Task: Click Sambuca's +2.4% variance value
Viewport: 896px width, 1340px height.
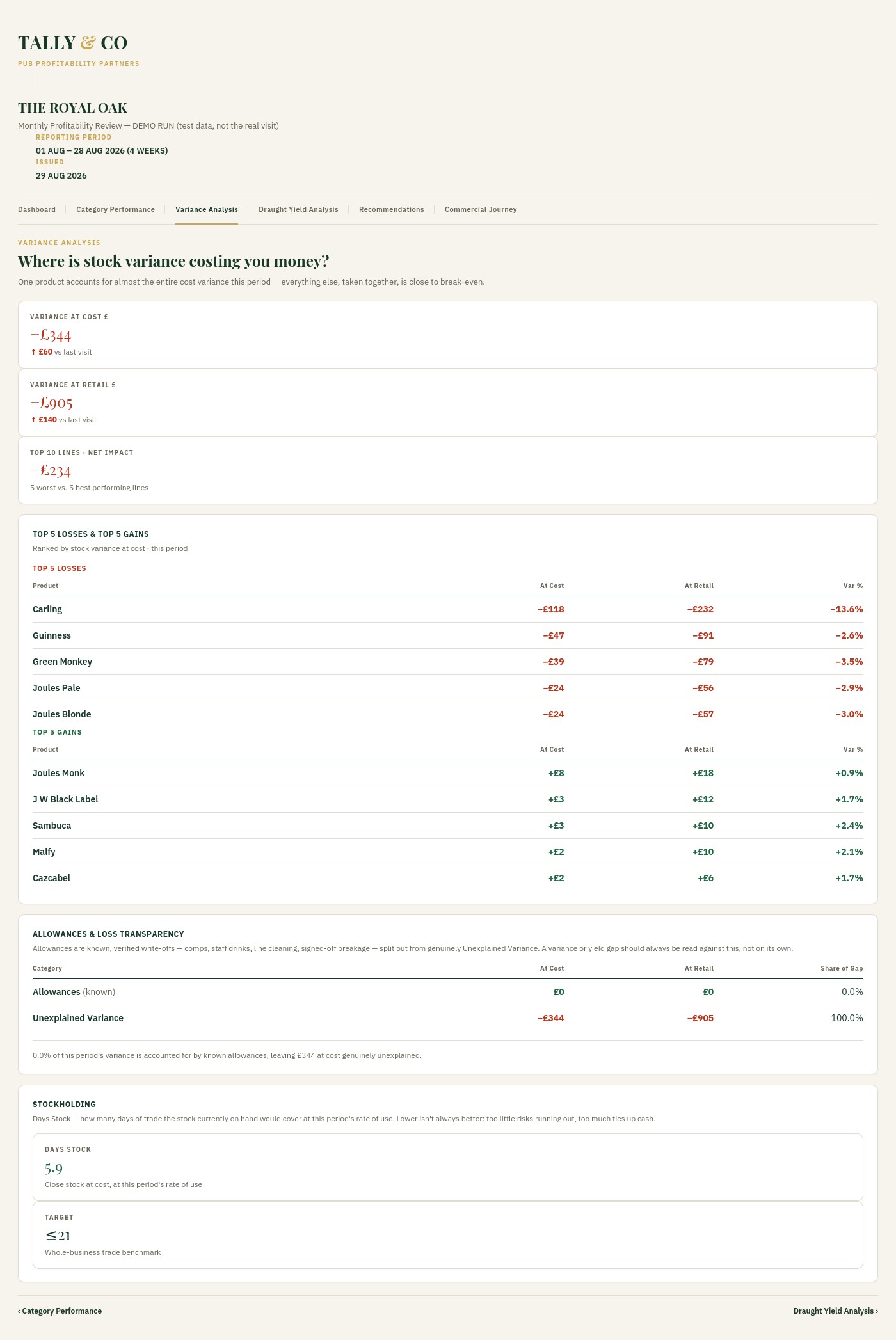Action: [849, 826]
